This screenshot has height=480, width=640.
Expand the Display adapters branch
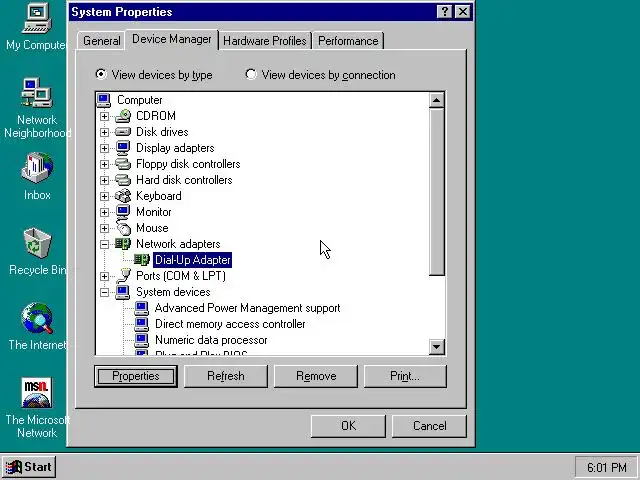pos(104,148)
